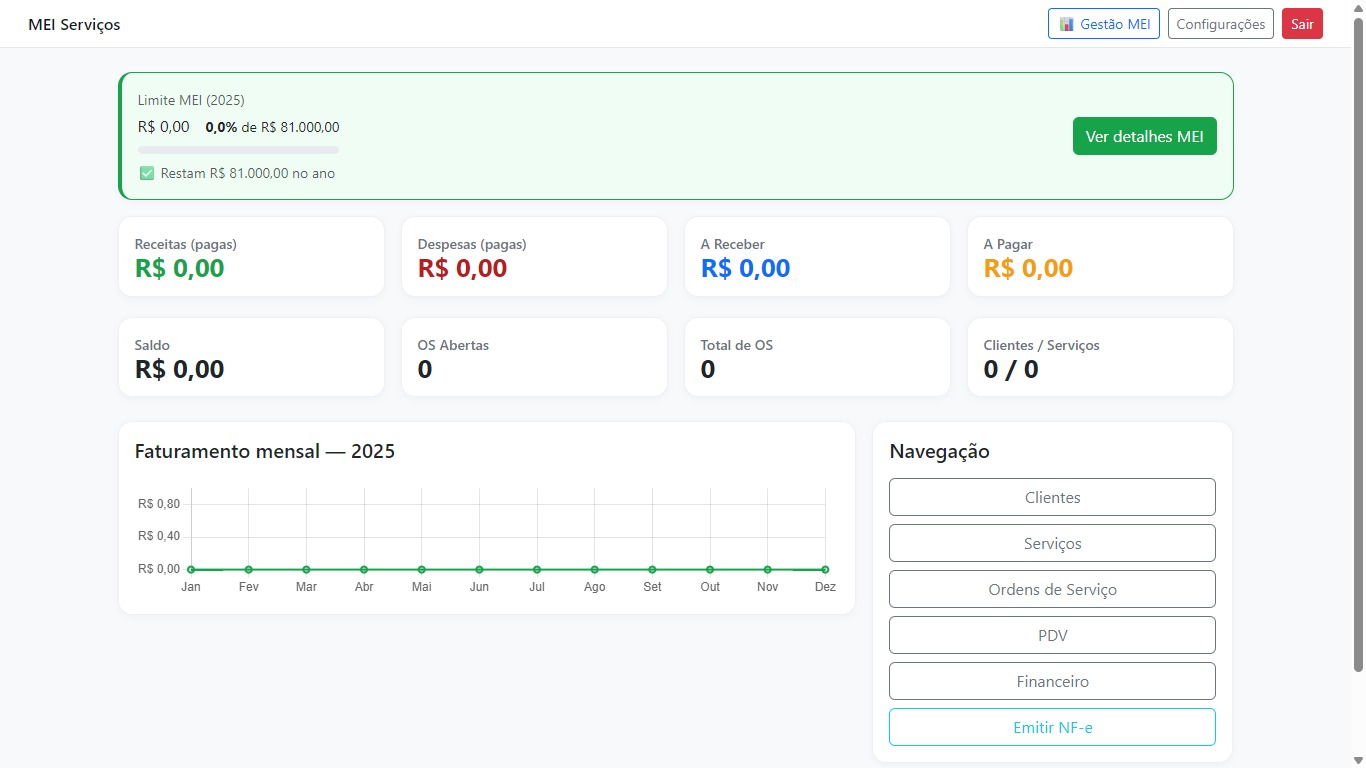The height and width of the screenshot is (768, 1366).
Task: Click the Dez data point on chart
Action: 825,569
